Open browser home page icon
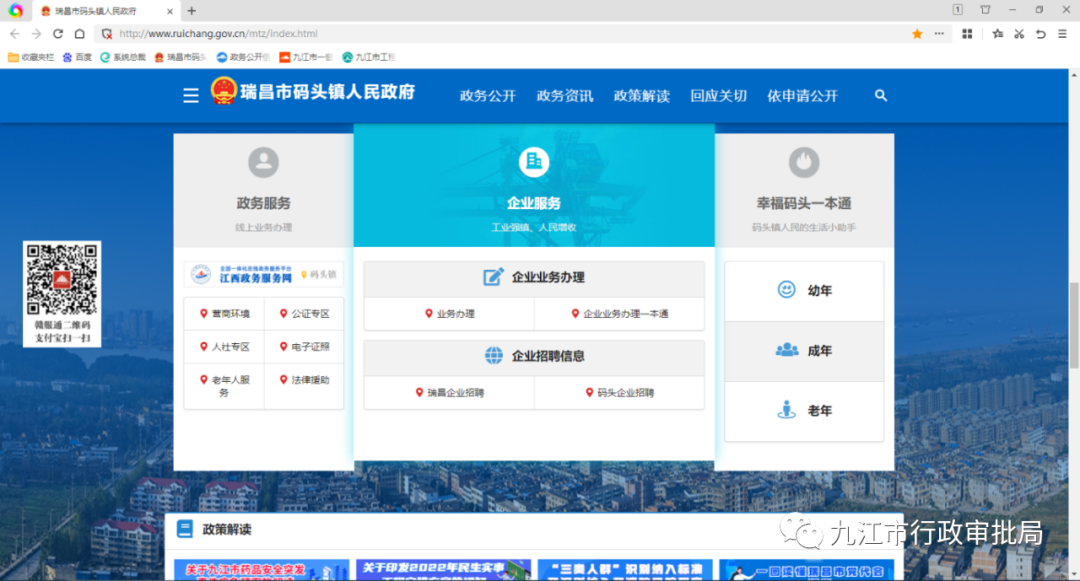This screenshot has height=581, width=1080. 80,34
